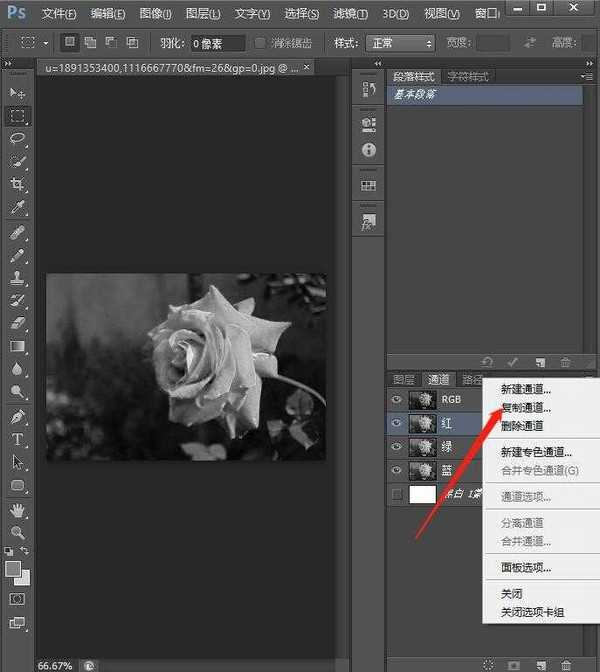The height and width of the screenshot is (672, 600).
Task: Select the Lasso tool
Action: 18,139
